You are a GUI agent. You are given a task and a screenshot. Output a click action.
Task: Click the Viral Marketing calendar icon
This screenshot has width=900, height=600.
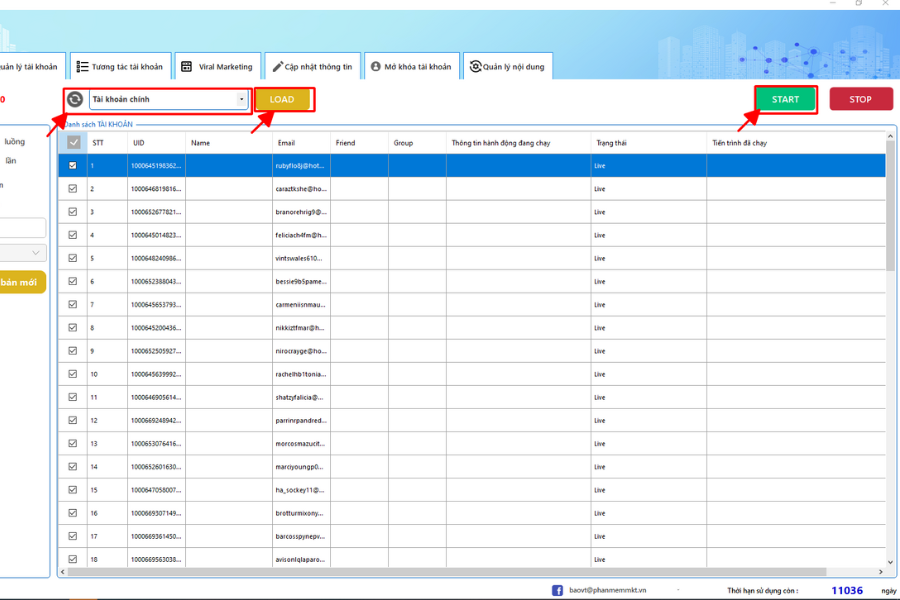(x=186, y=67)
